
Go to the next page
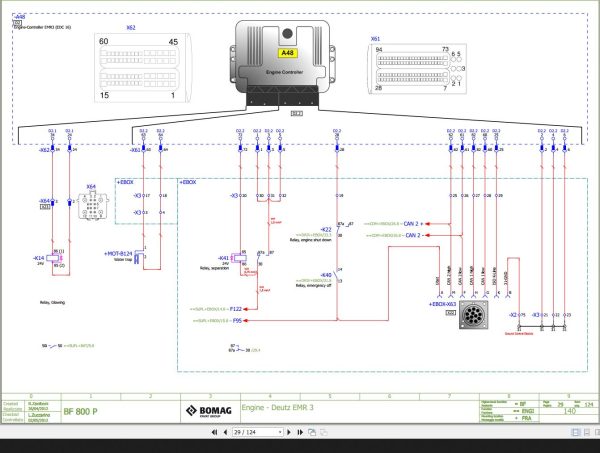point(289,432)
